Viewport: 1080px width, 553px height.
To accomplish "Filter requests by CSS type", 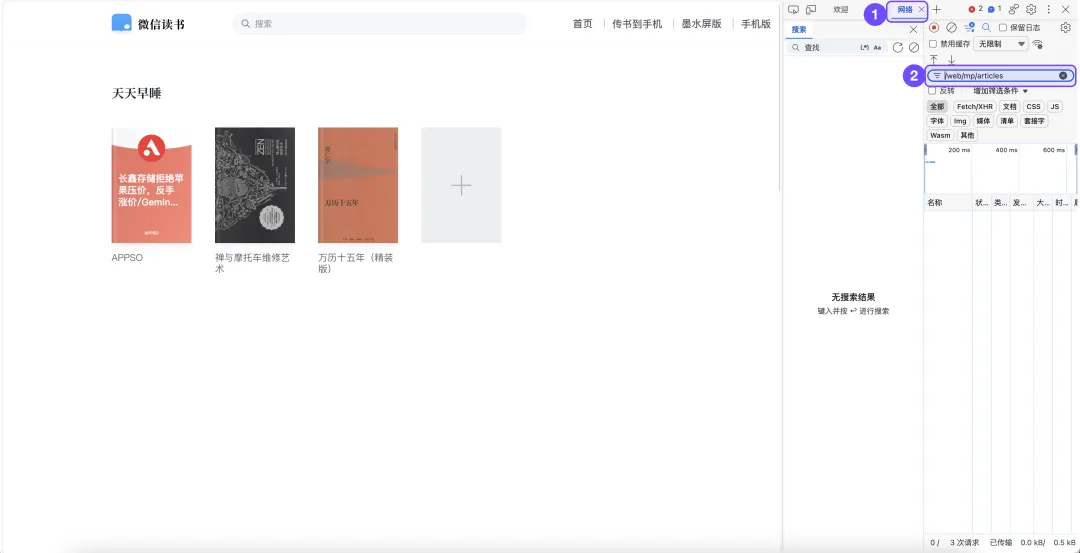I will pyautogui.click(x=1033, y=107).
